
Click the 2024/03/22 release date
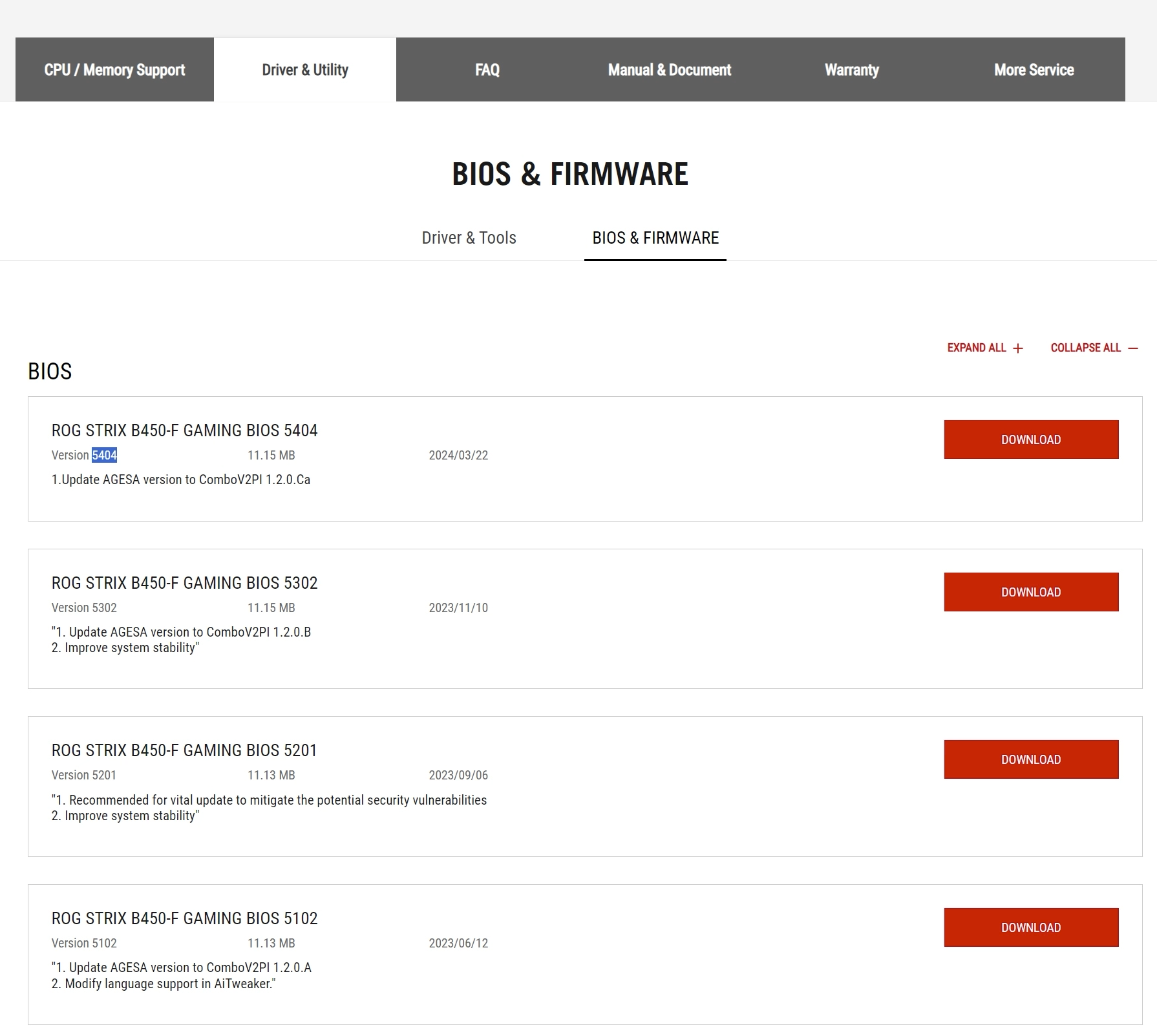(458, 455)
